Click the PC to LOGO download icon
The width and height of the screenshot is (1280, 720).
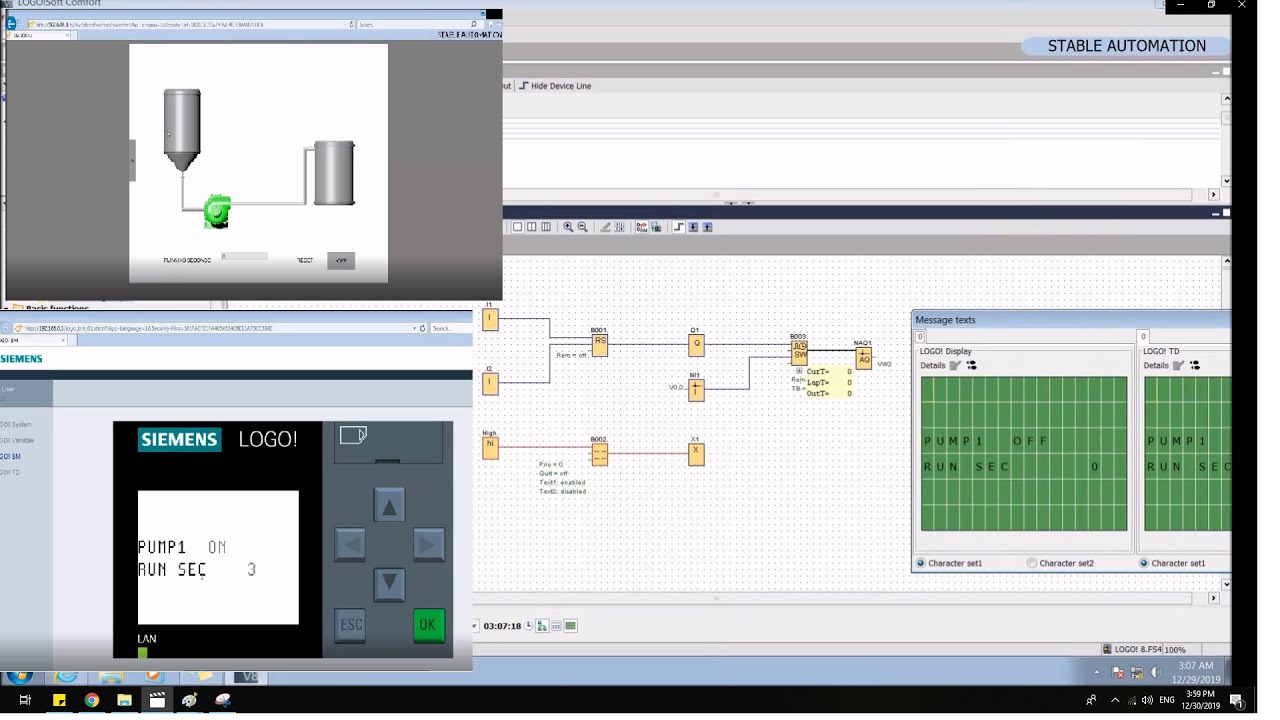tap(693, 227)
